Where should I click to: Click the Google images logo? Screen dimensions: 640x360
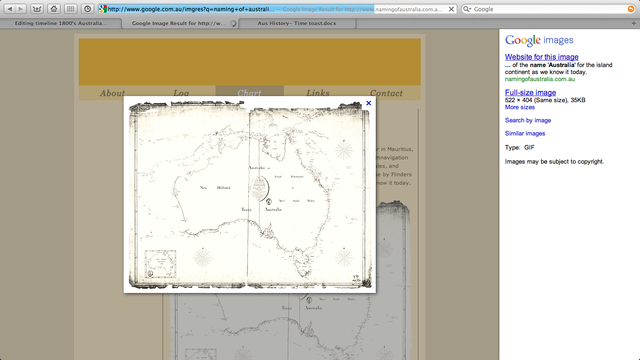point(539,40)
